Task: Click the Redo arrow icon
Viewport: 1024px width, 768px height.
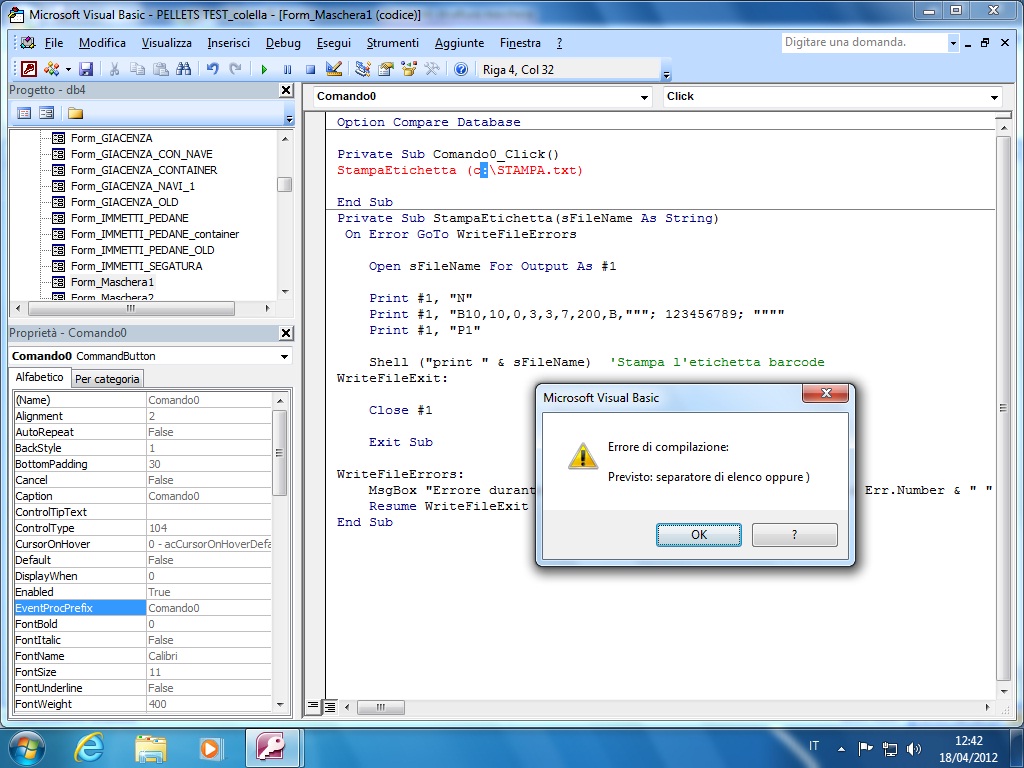Action: (236, 69)
